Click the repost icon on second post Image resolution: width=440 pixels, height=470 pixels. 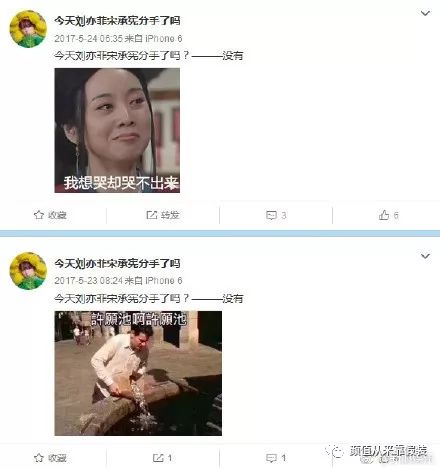(158, 458)
